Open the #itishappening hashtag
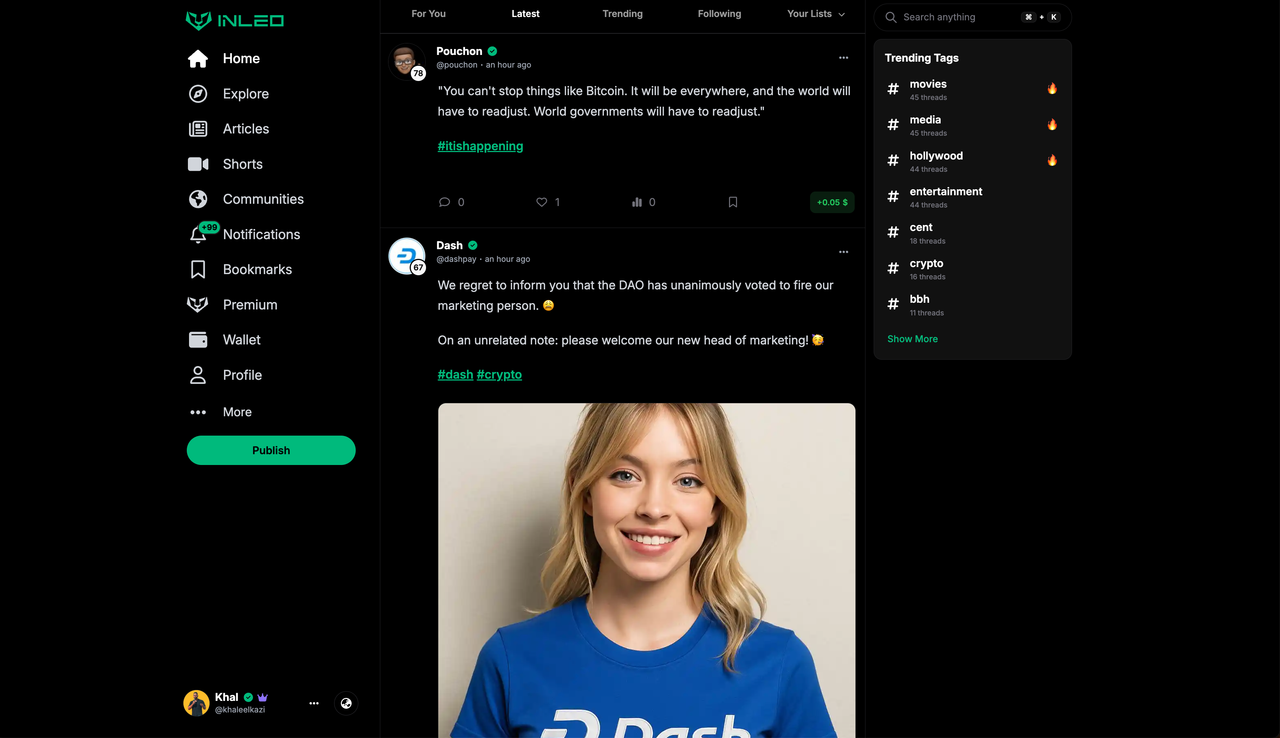This screenshot has width=1280, height=738. (x=480, y=146)
